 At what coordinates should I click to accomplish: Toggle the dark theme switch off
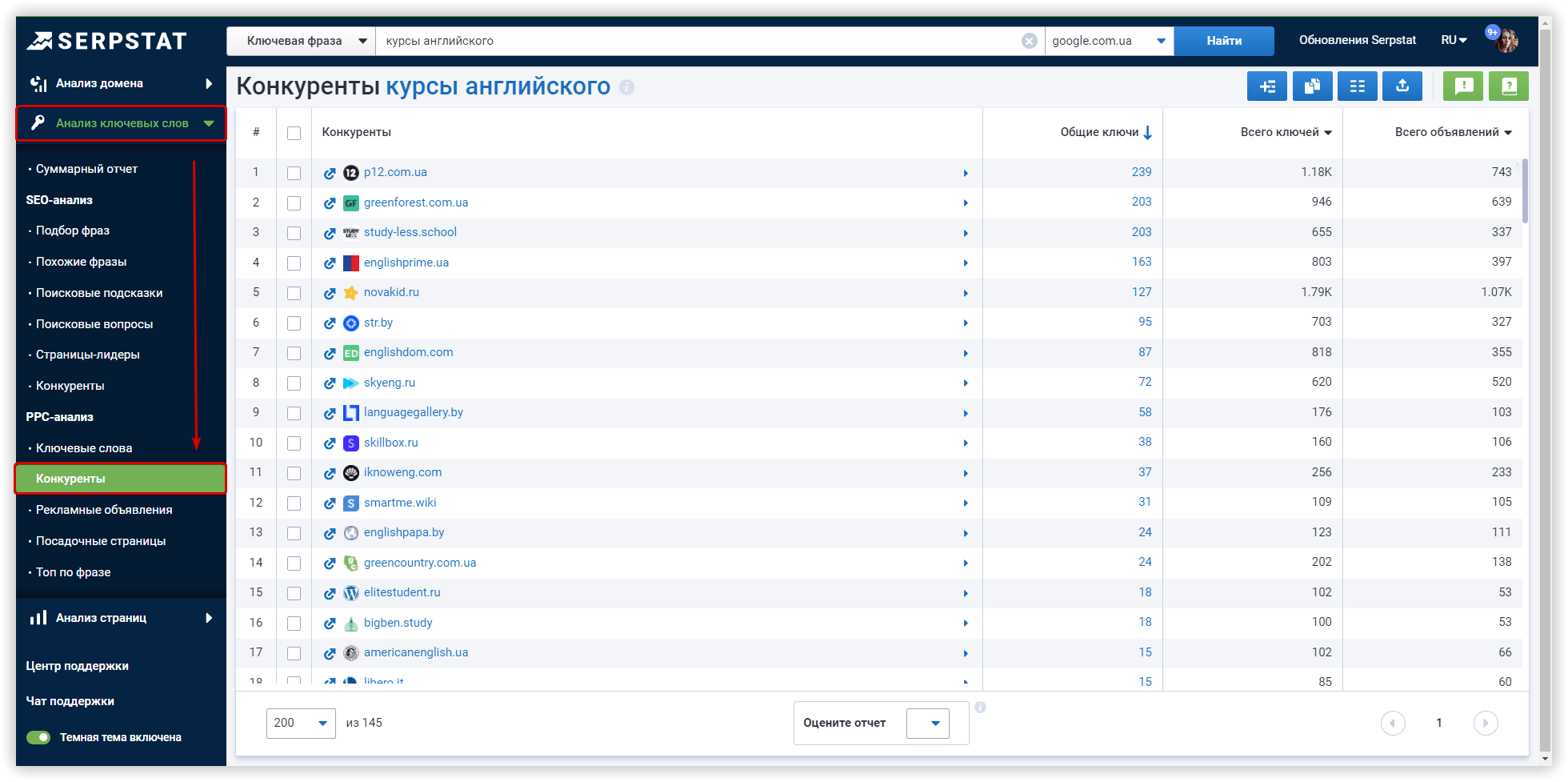click(x=38, y=737)
